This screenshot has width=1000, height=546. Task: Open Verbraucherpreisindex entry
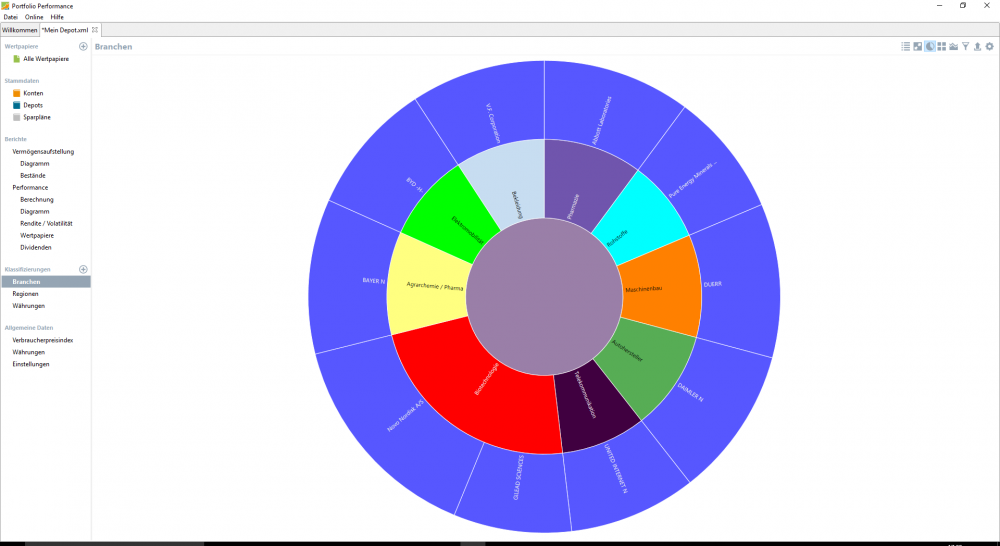pyautogui.click(x=43, y=341)
